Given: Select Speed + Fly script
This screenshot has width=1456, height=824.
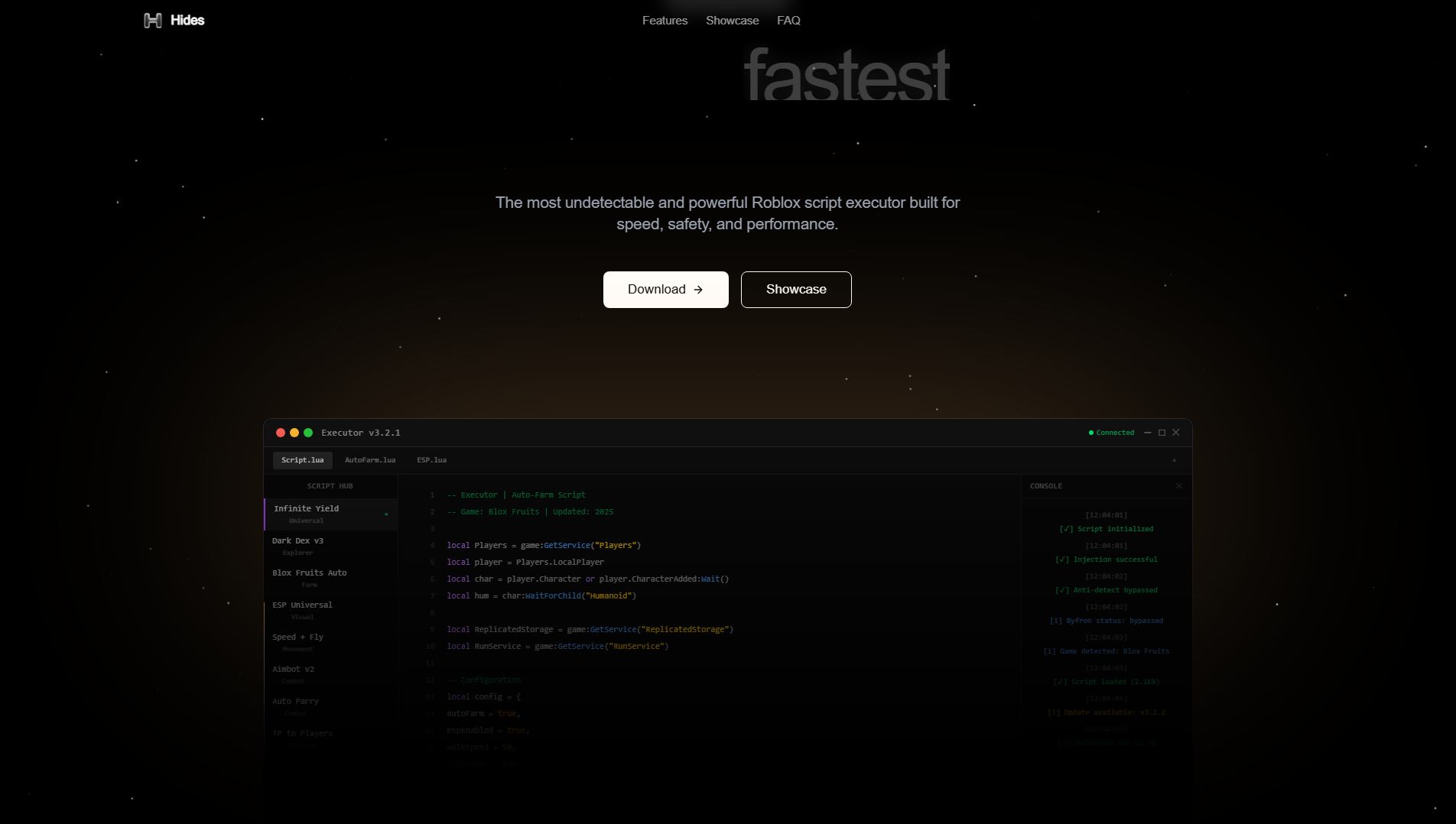Looking at the screenshot, I should coord(330,643).
